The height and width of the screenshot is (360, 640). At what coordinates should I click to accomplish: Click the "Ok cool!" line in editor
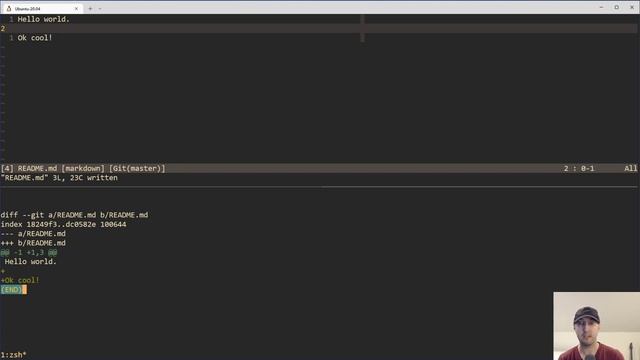click(x=35, y=38)
